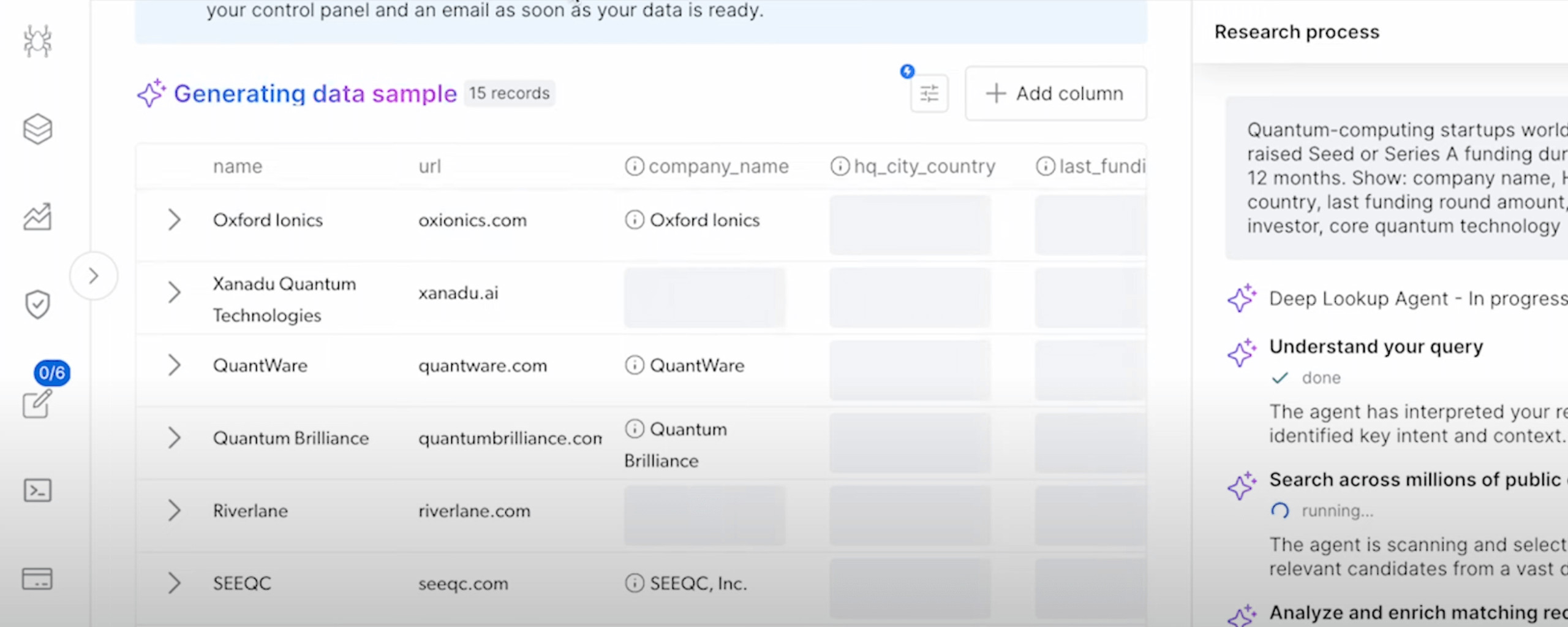
Task: Click the sparkle icon beside Understand your query
Action: click(x=1242, y=352)
